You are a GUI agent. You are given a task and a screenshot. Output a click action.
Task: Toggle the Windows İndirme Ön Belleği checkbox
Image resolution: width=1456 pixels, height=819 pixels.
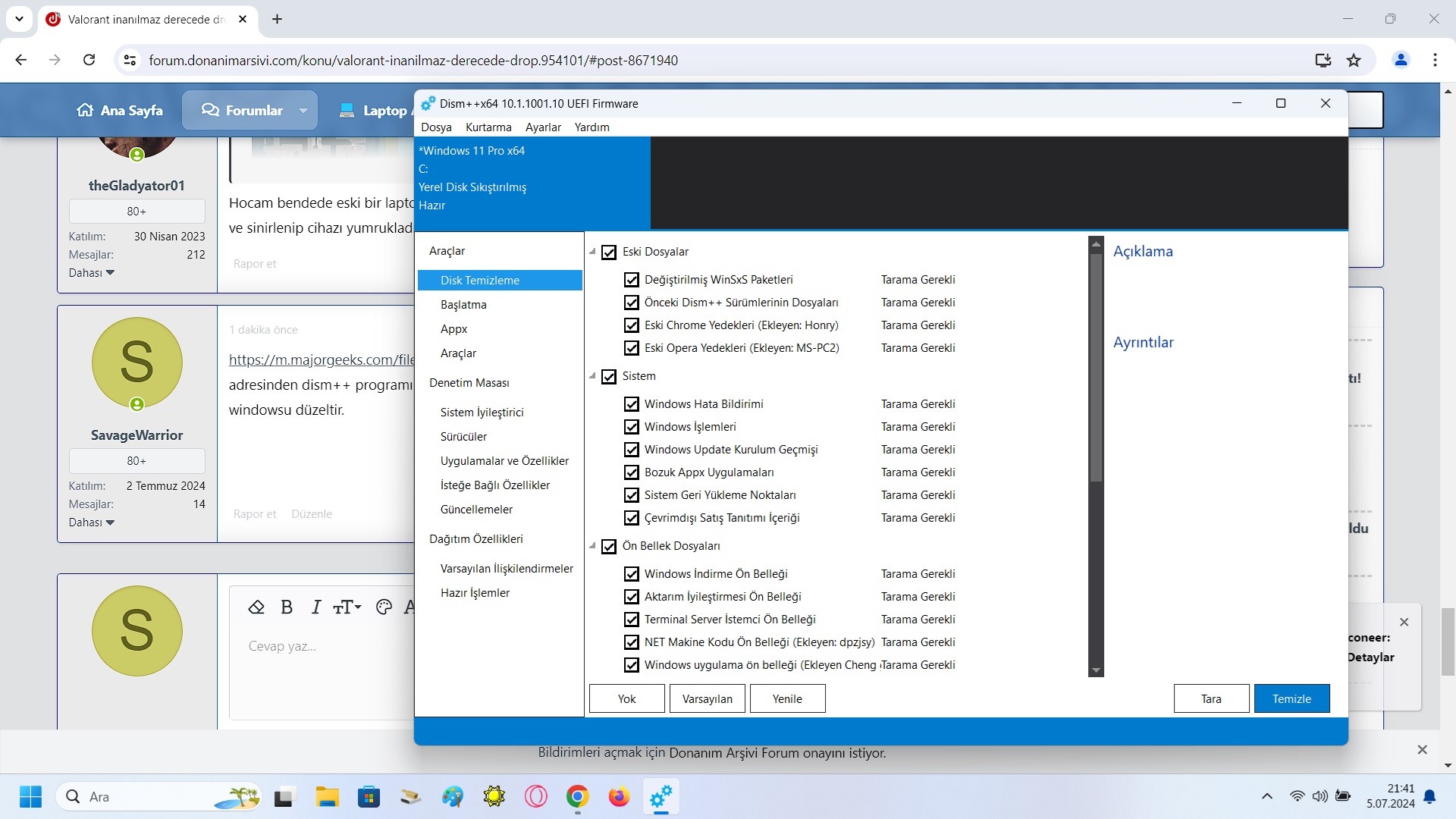coord(632,574)
